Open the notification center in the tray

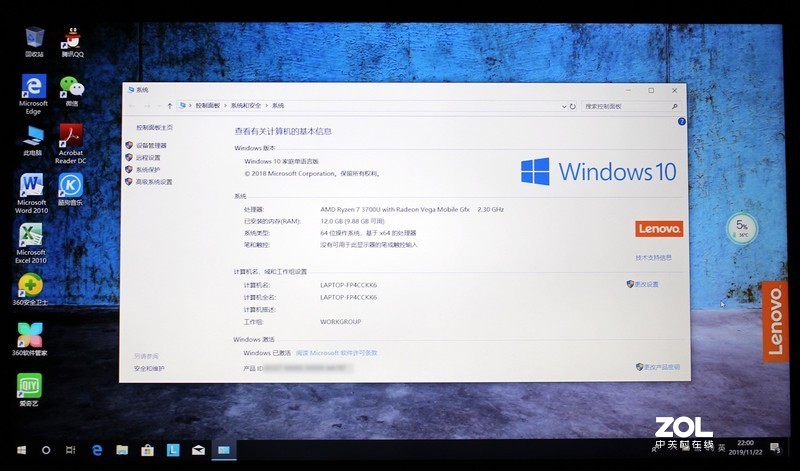click(x=774, y=449)
